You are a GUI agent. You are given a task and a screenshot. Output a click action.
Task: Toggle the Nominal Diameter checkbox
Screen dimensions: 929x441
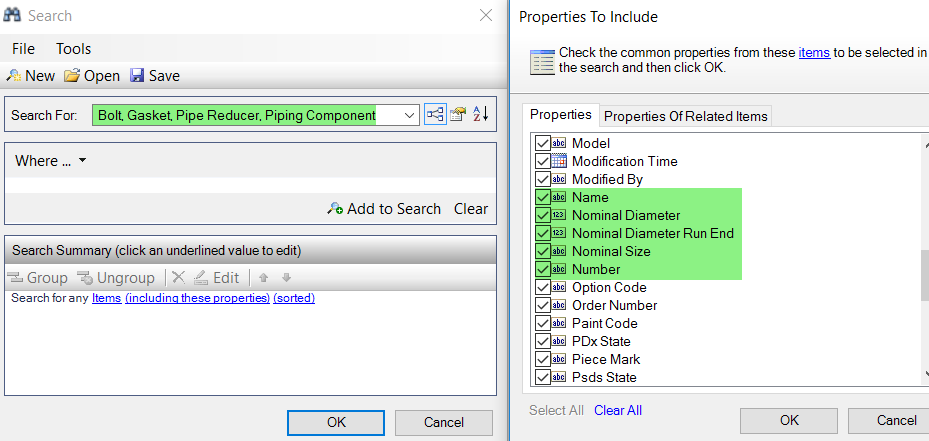point(542,215)
